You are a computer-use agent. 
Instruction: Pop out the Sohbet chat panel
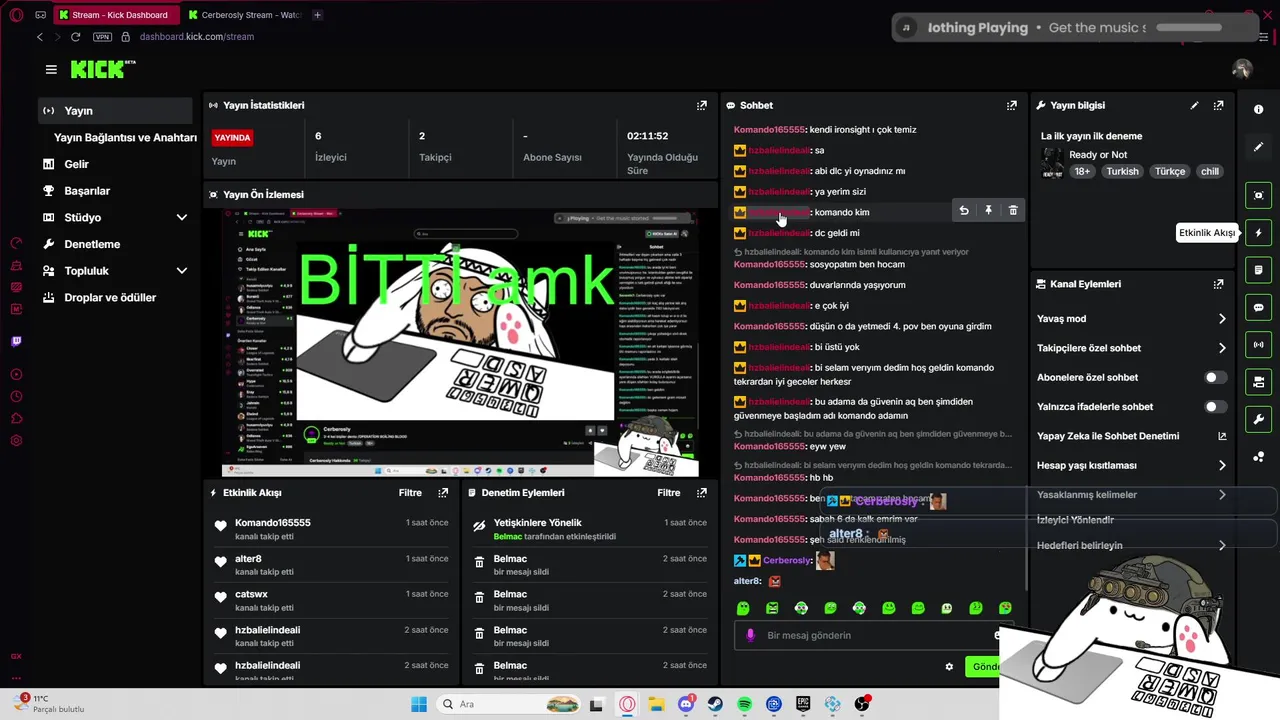pos(1011,105)
